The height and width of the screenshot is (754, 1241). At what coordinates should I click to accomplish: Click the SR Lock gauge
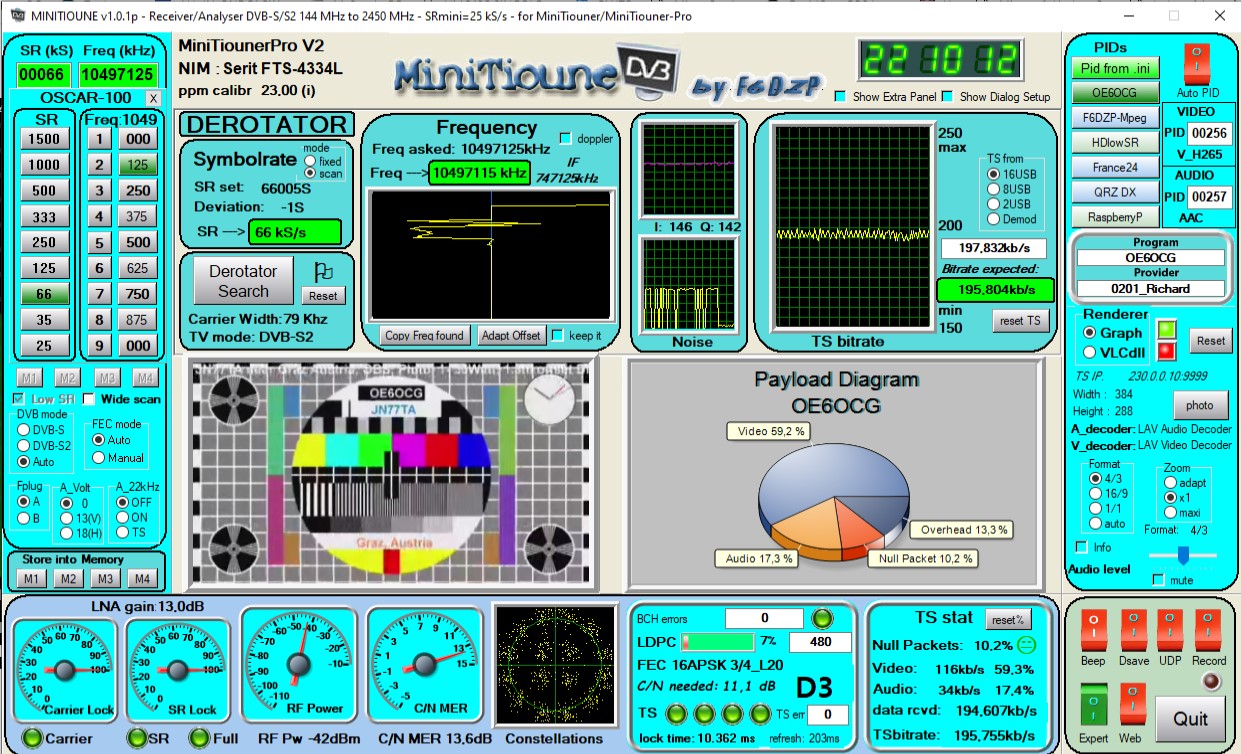click(179, 669)
